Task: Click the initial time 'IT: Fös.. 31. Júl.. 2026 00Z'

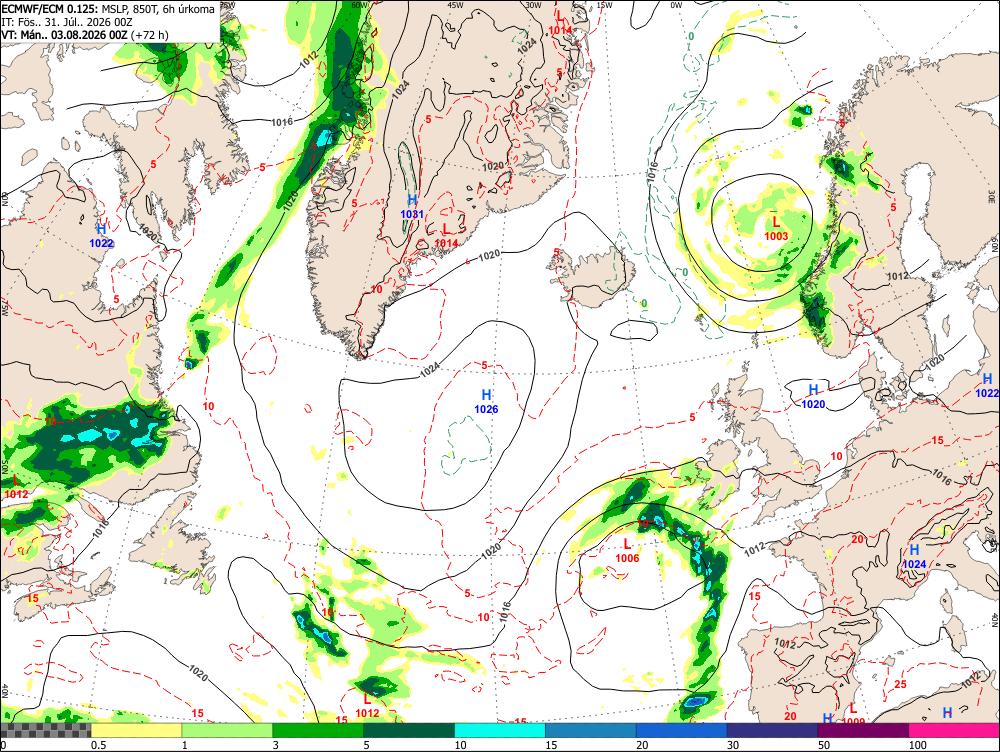Action: [67, 22]
